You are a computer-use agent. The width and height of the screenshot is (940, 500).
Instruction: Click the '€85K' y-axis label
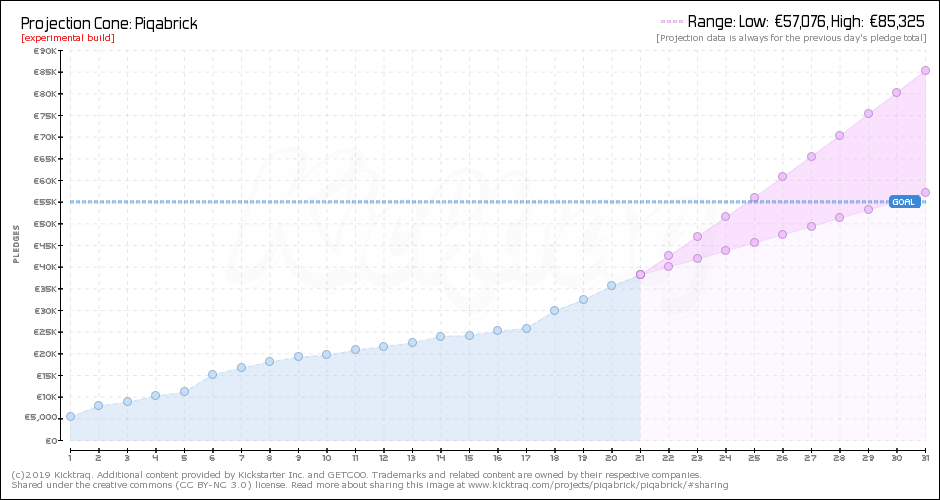point(46,73)
